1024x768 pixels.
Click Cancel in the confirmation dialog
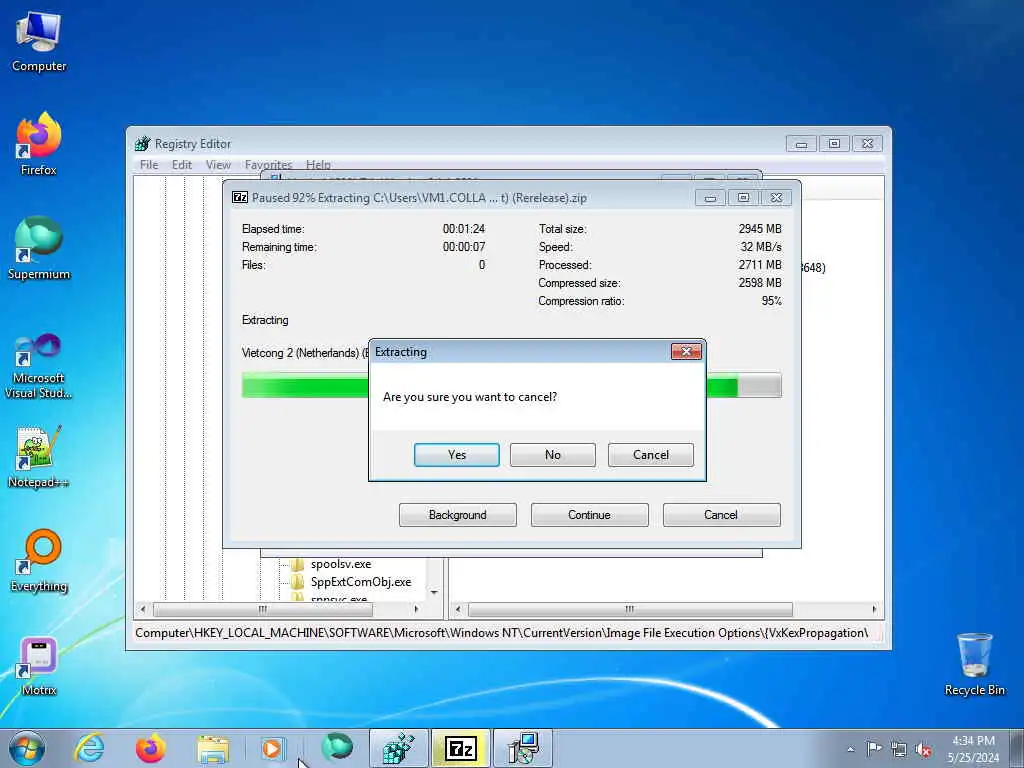tap(650, 455)
